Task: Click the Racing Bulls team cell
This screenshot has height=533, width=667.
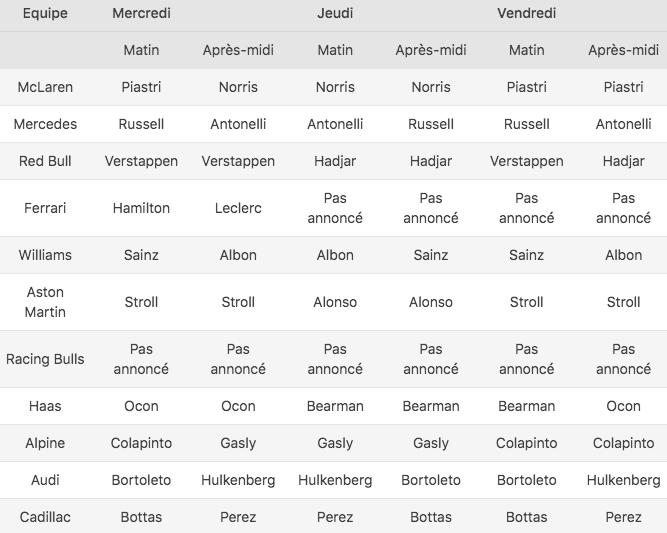Action: coord(45,359)
